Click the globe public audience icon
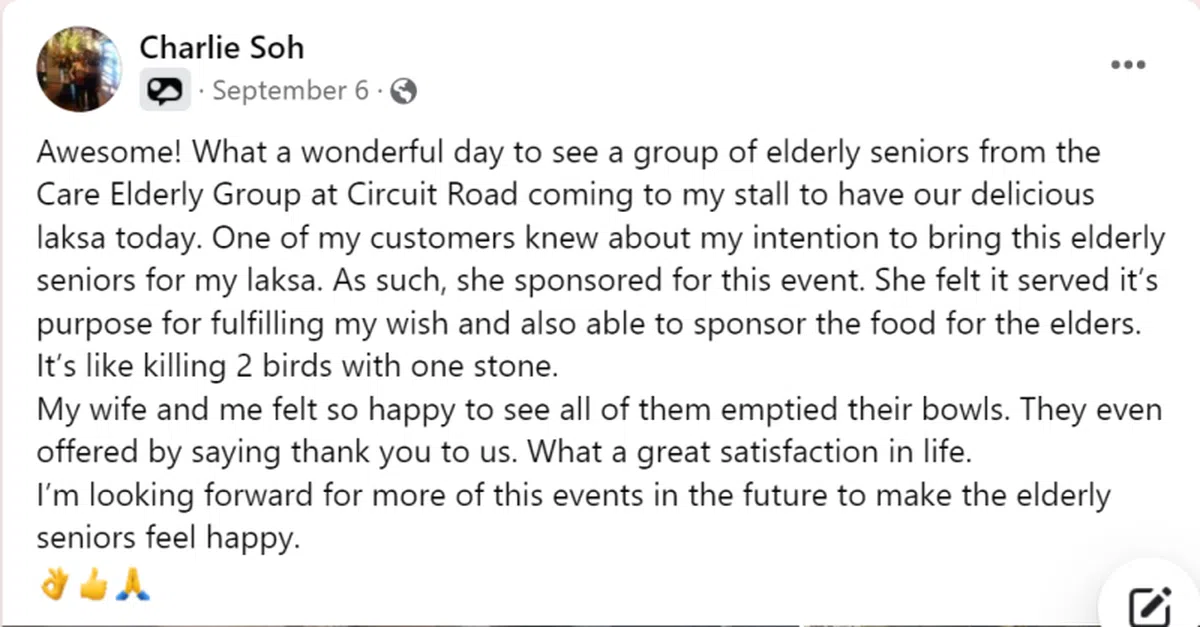Screen dimensions: 1200x627 403,92
